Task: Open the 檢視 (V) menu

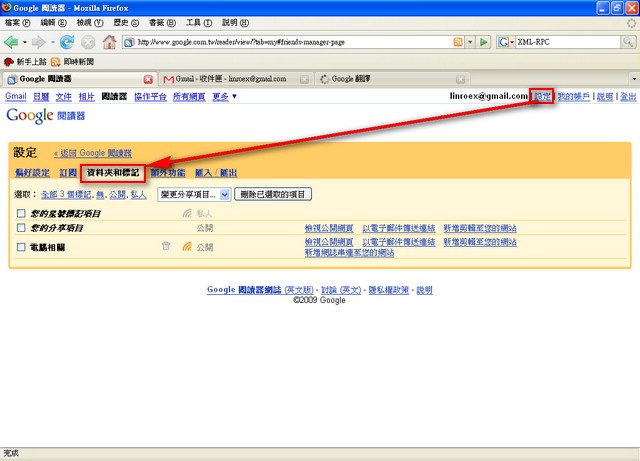Action: [90, 23]
